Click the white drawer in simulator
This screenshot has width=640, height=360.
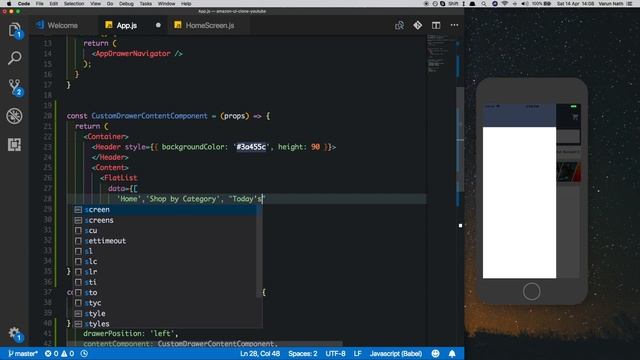(x=519, y=202)
